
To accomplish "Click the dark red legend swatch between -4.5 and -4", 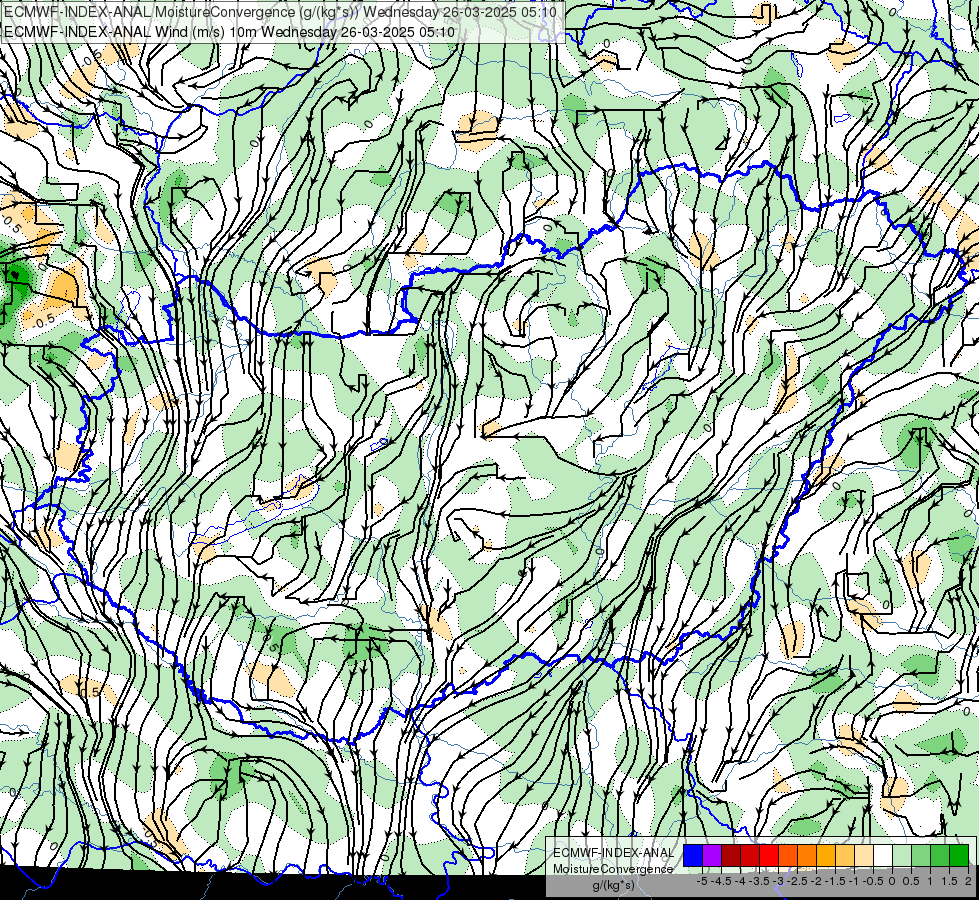I will pos(731,855).
